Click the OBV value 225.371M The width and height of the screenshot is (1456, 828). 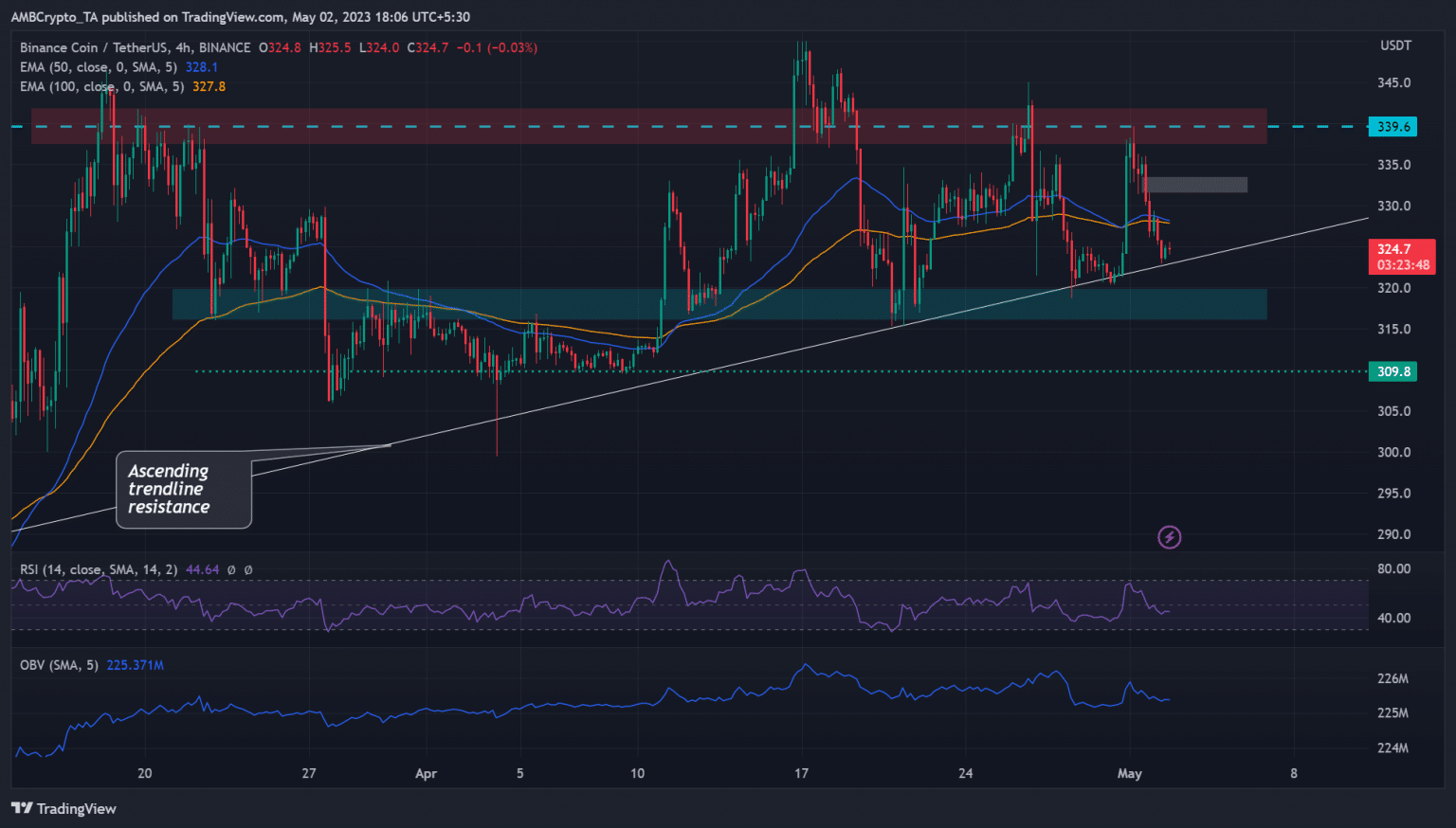point(136,665)
